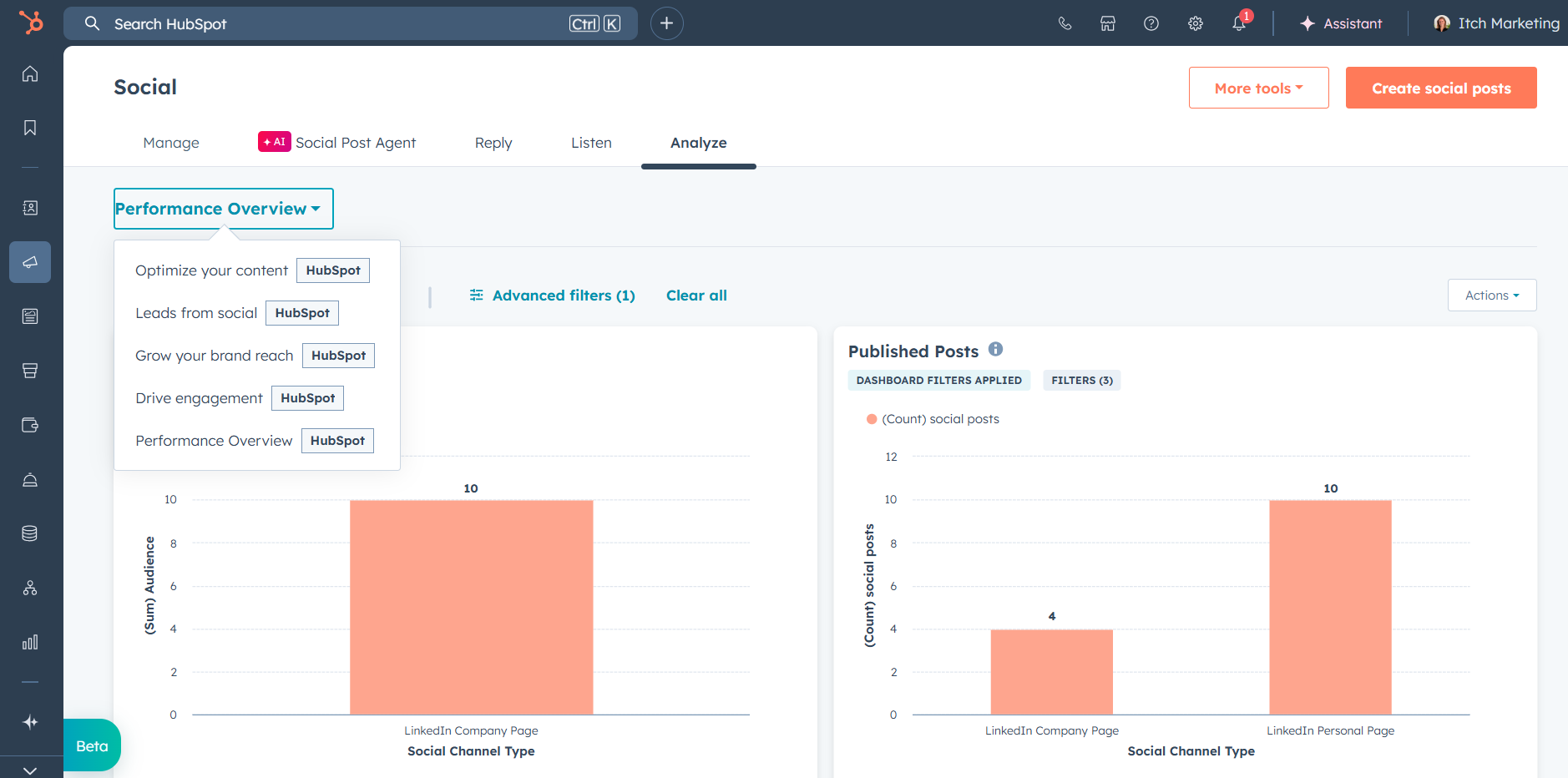1568x778 pixels.
Task: Expand the Actions dropdown
Action: [x=1491, y=296]
